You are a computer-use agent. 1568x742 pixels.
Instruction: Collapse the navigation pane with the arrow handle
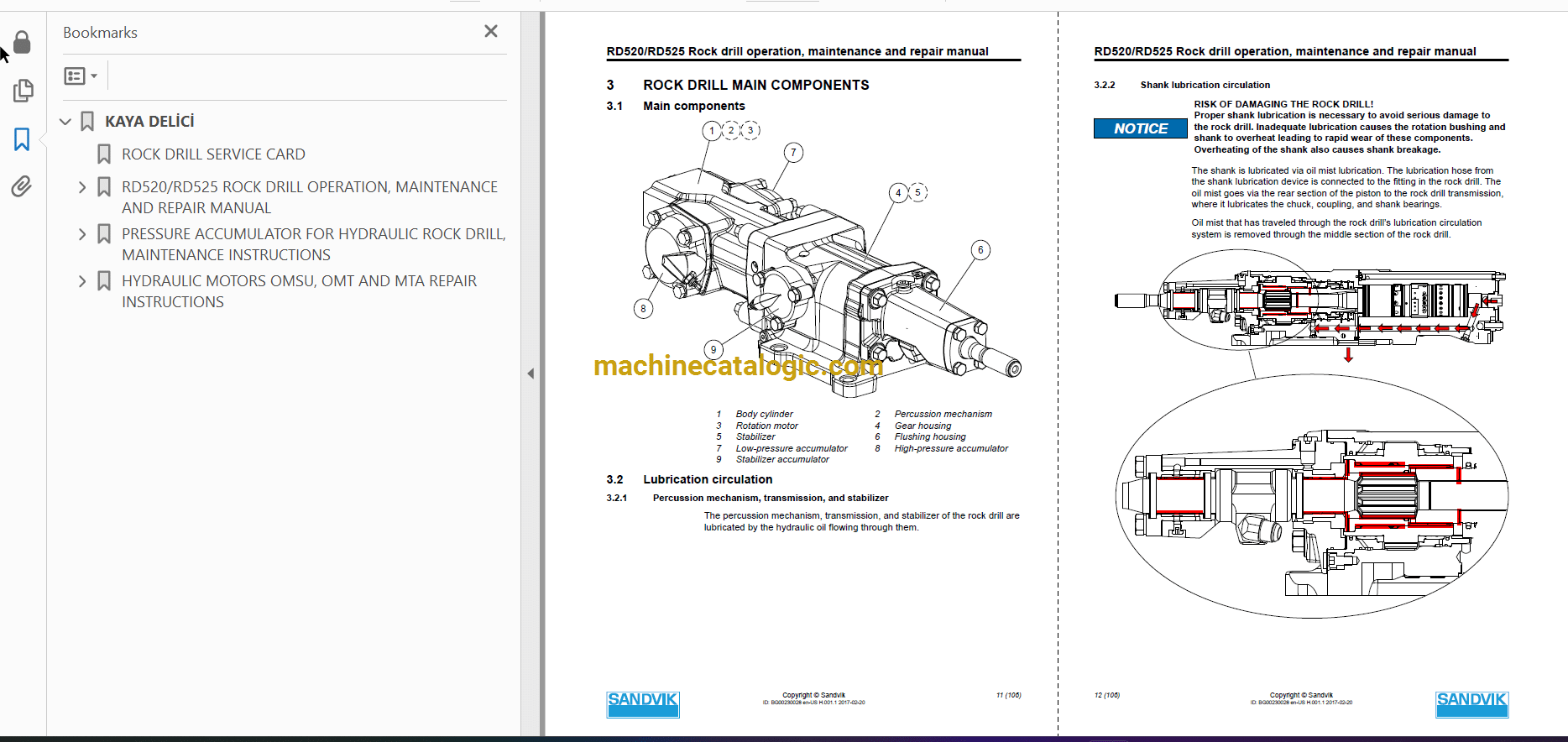point(531,374)
